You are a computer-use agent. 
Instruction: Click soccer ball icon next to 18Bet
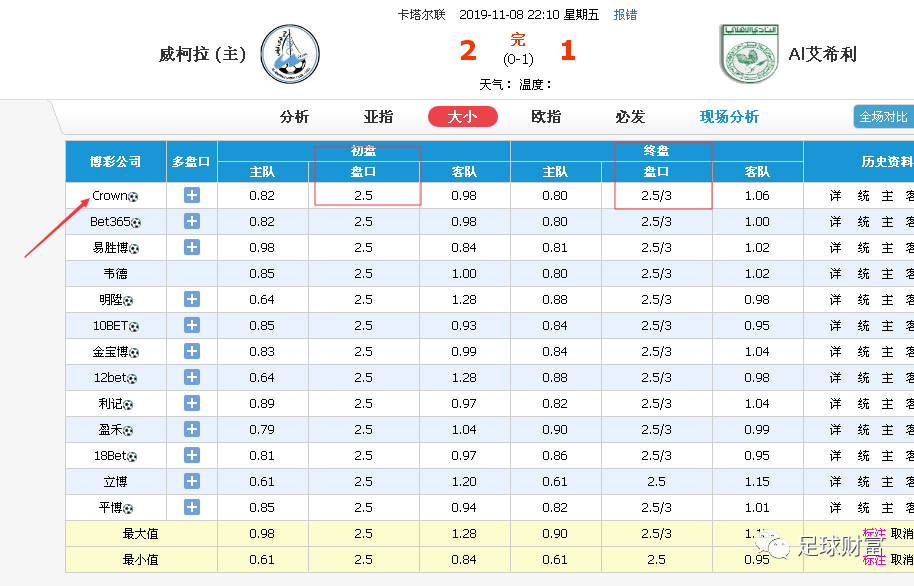tap(132, 457)
